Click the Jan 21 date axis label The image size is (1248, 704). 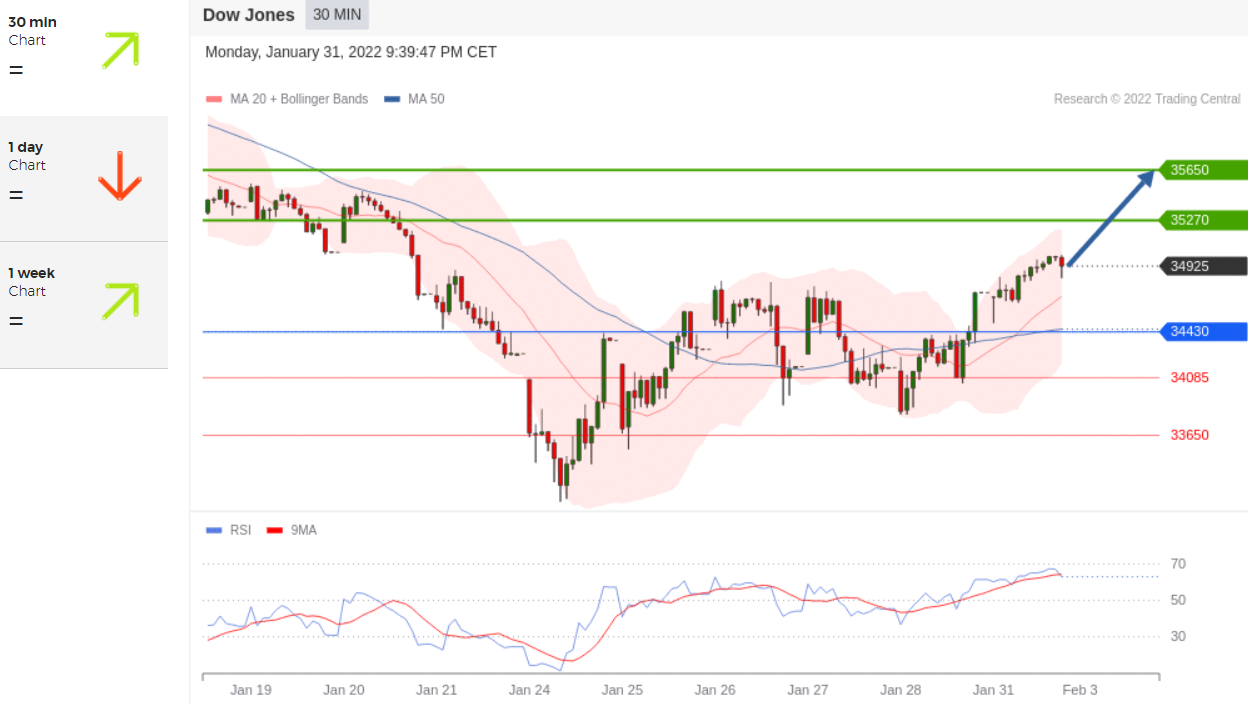[437, 690]
